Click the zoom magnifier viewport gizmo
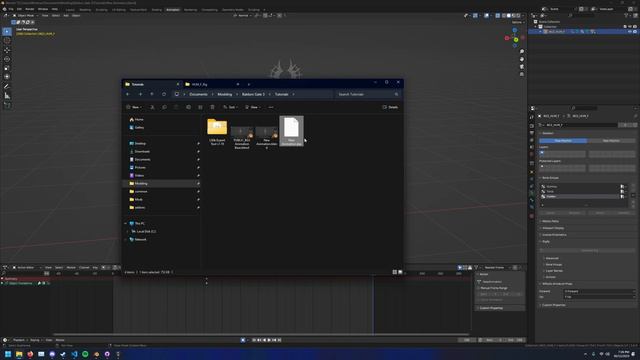Image resolution: width=640 pixels, height=360 pixels. (522, 51)
